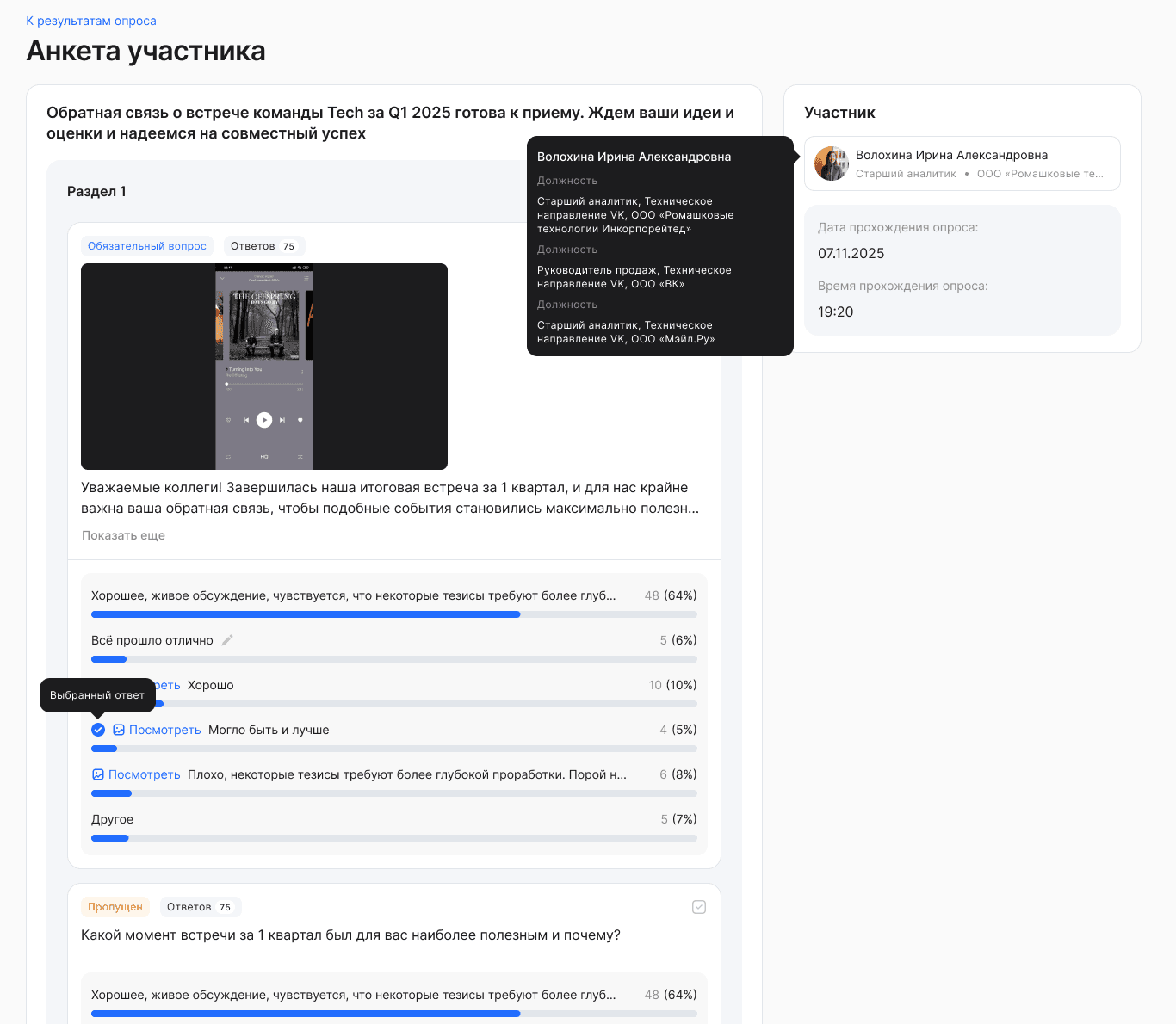
Task: Select the answer 'Всё прошло отлично'
Action: (x=152, y=640)
